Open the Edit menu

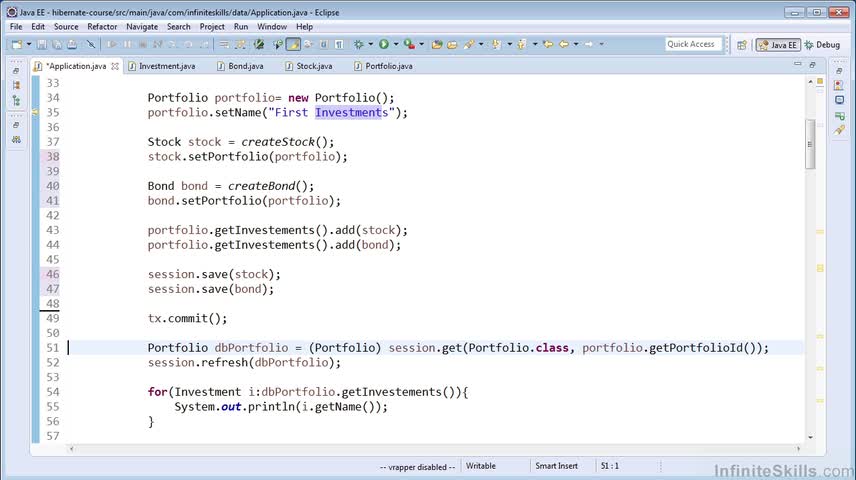point(38,26)
